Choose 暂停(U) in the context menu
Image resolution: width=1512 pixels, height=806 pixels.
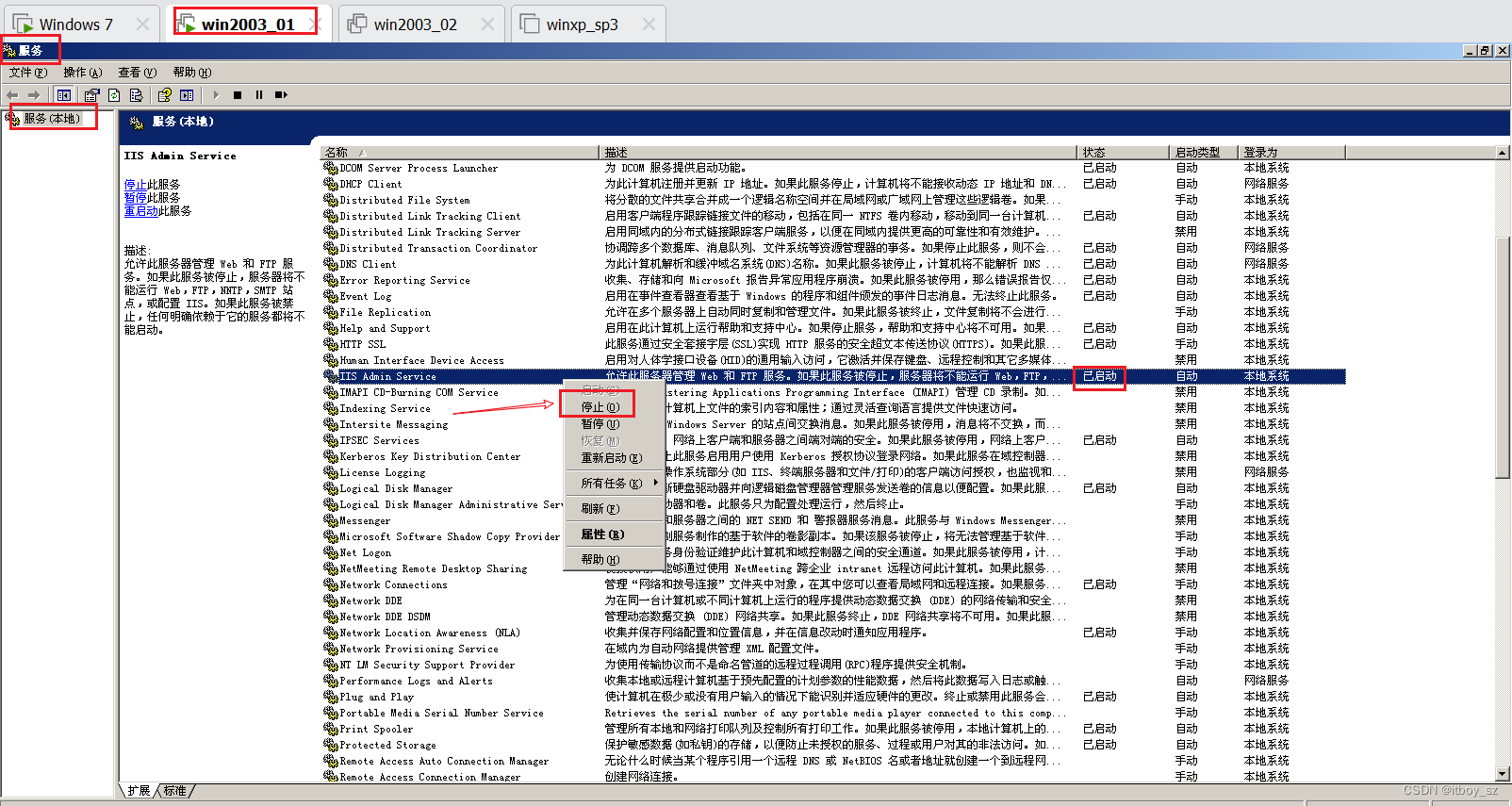[x=614, y=424]
